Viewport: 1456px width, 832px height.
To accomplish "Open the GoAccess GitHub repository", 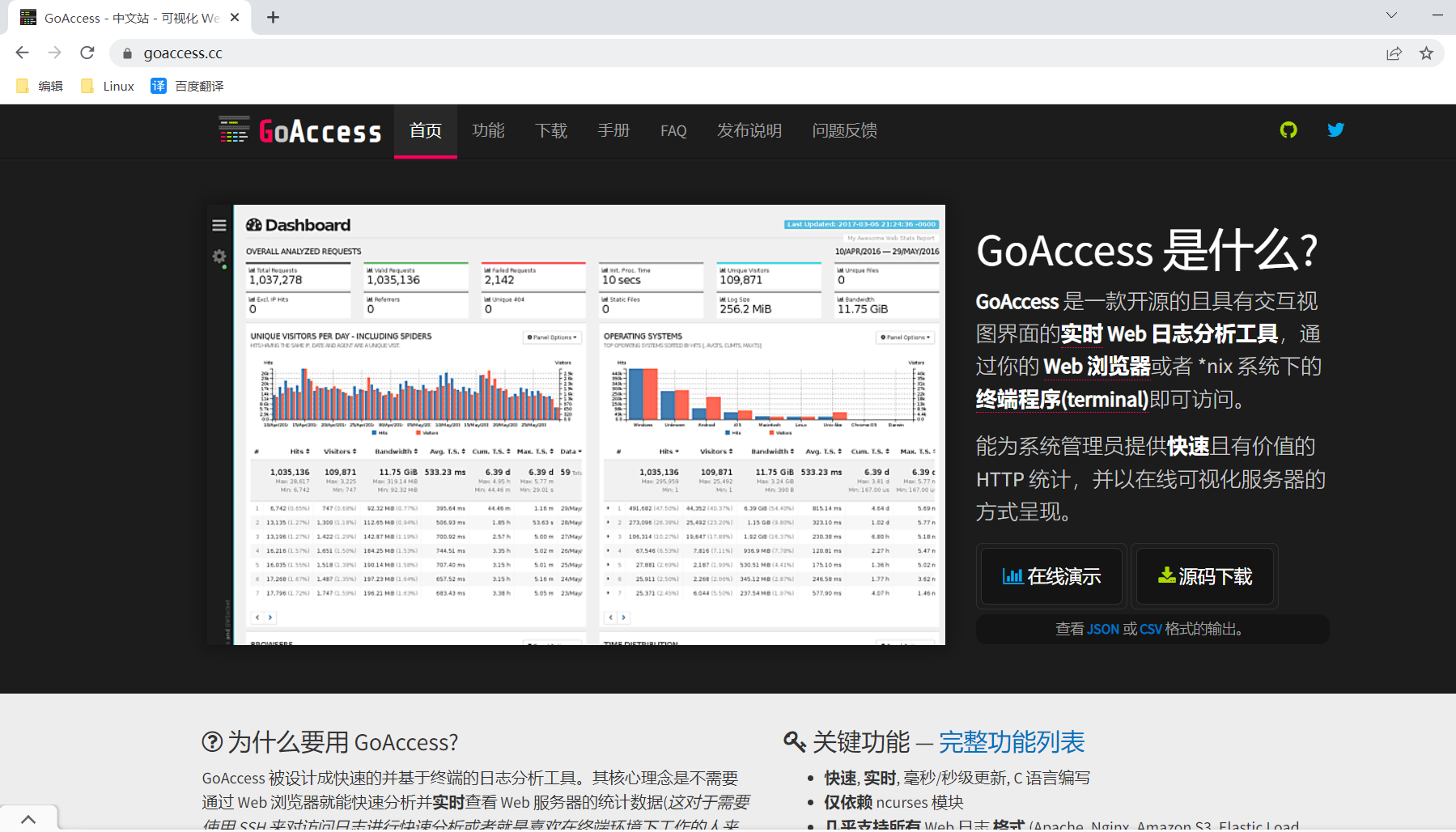I will coord(1288,129).
